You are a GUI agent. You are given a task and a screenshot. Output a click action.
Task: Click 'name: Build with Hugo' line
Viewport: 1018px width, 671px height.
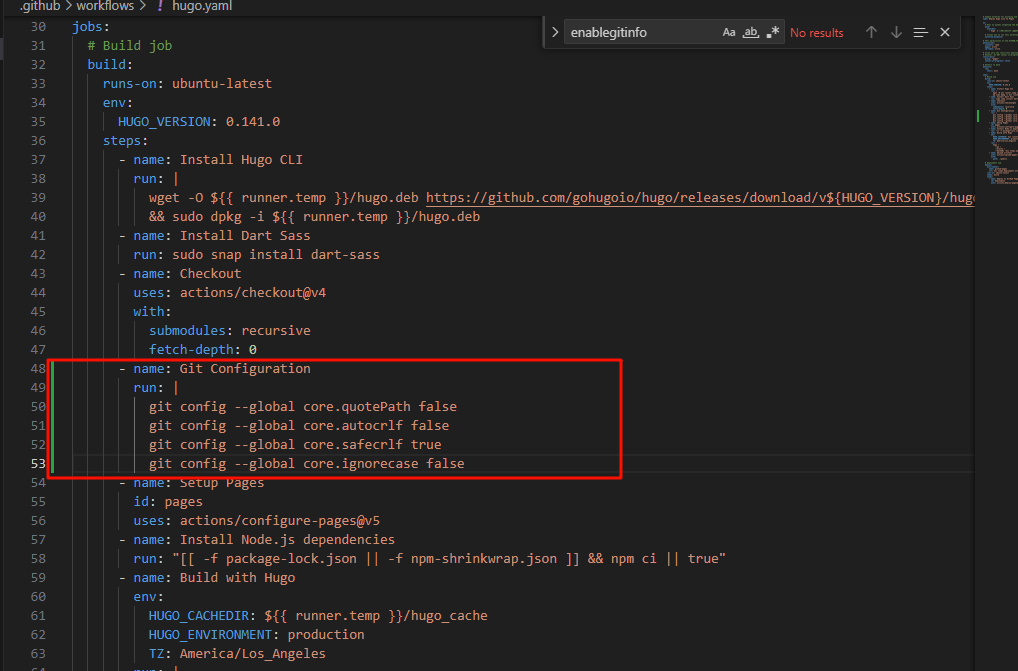(214, 578)
